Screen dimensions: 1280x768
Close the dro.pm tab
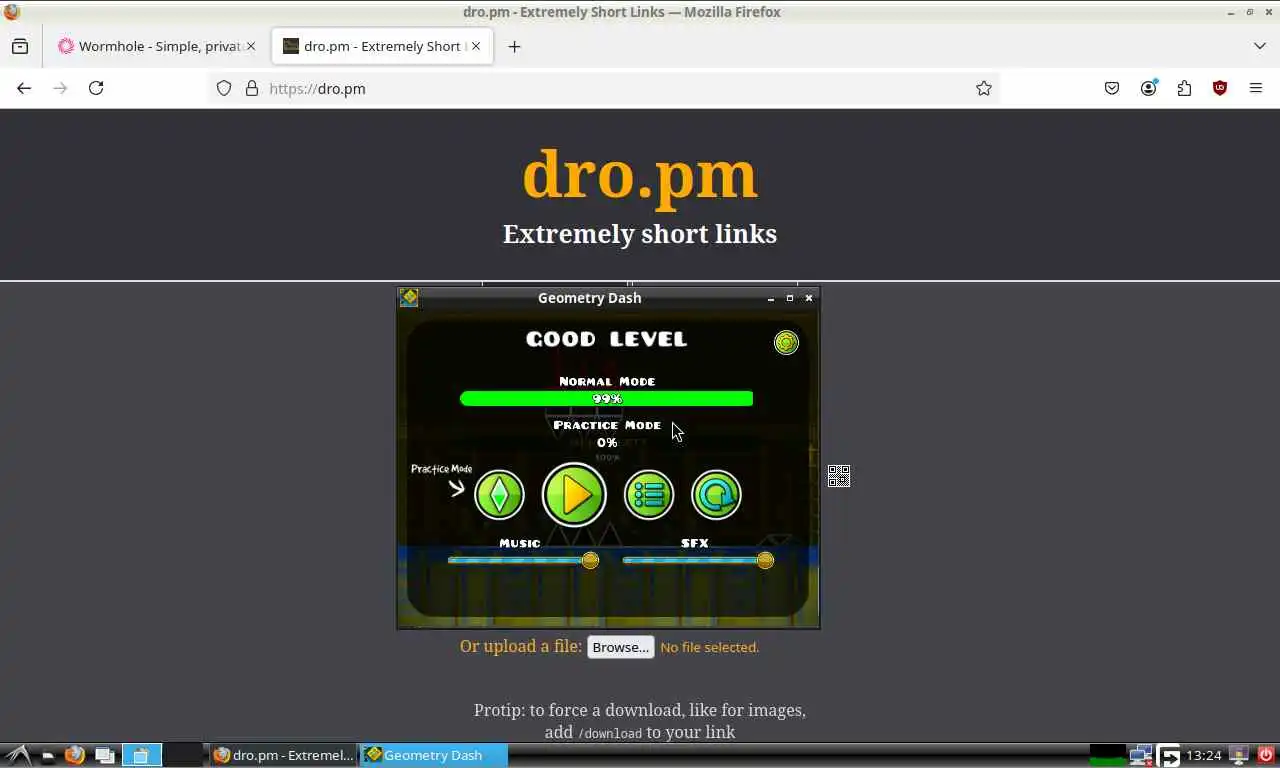(x=476, y=46)
